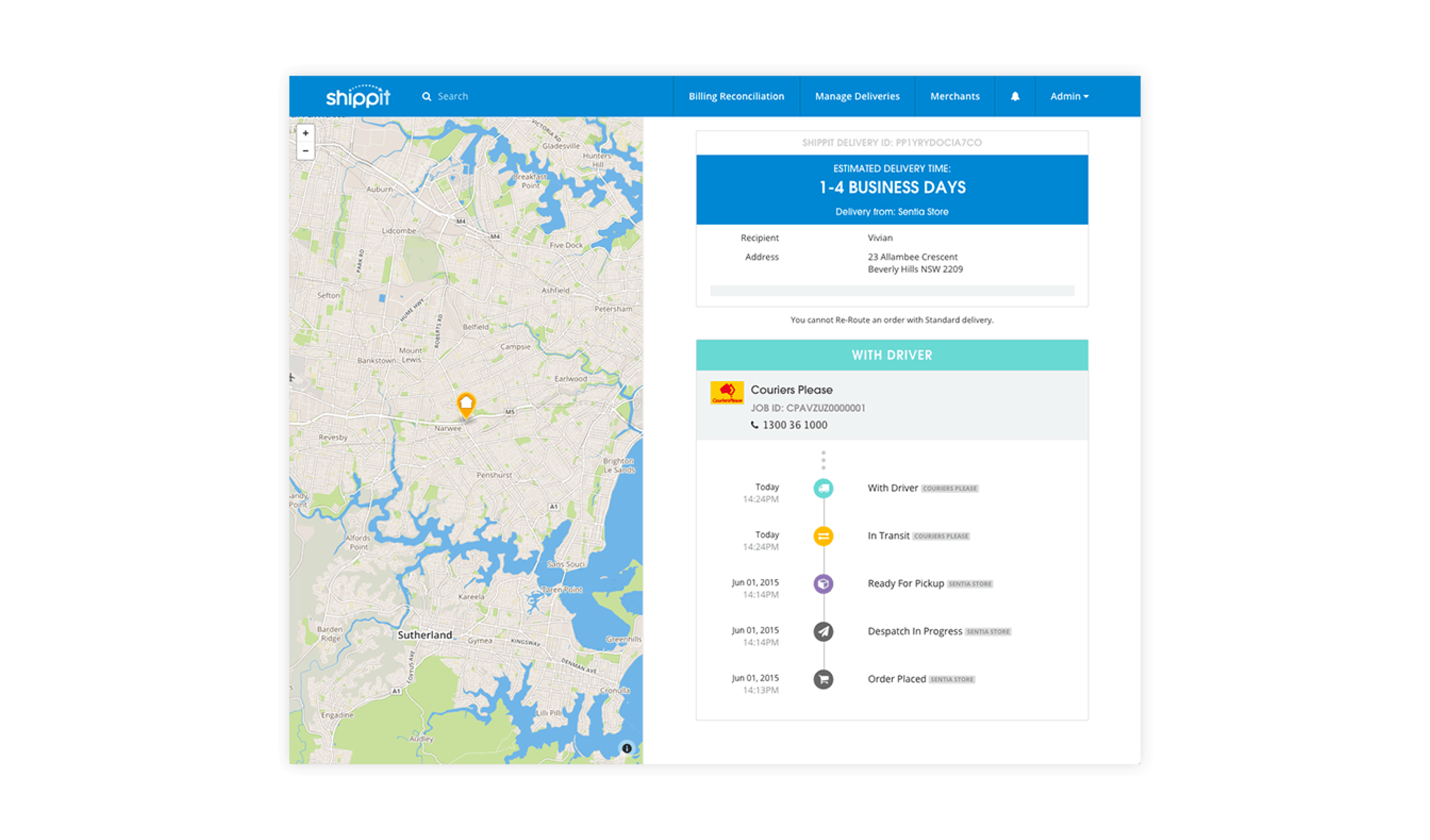1430x840 pixels.
Task: Click the search magnifier icon
Action: pos(426,97)
